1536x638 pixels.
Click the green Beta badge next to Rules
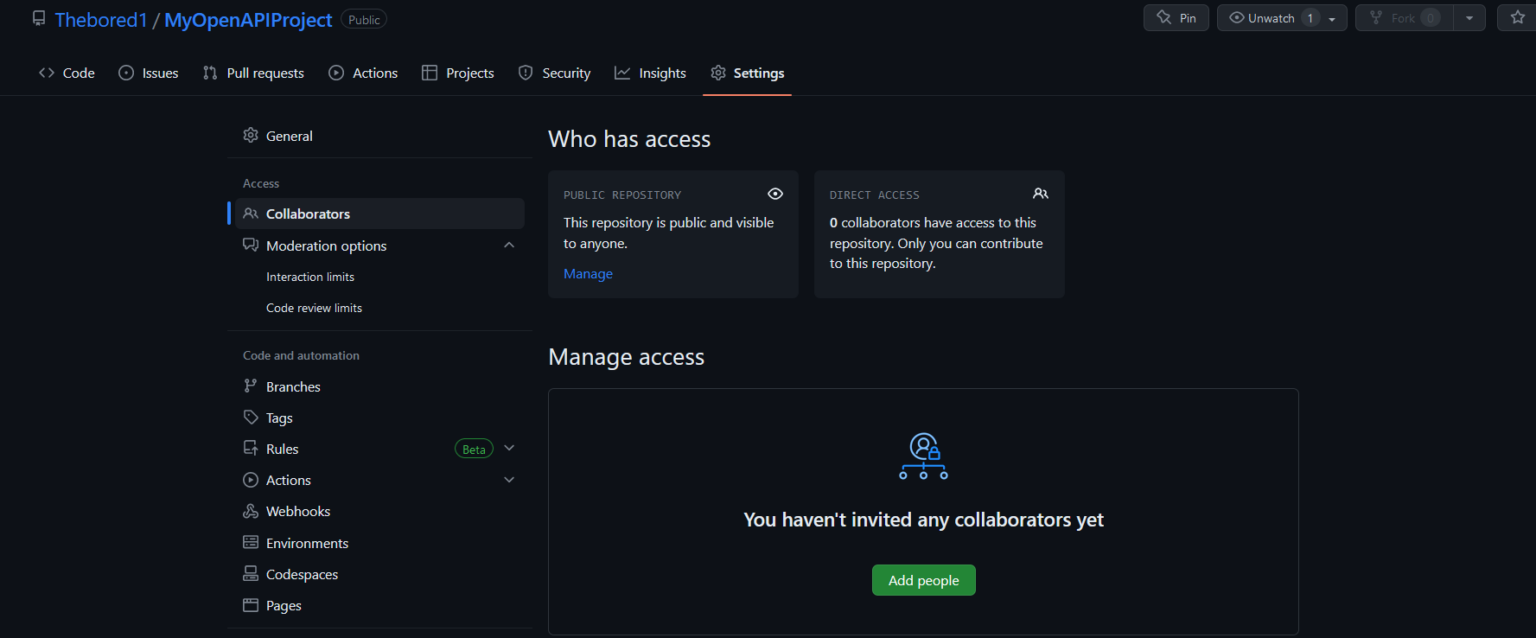coord(473,448)
